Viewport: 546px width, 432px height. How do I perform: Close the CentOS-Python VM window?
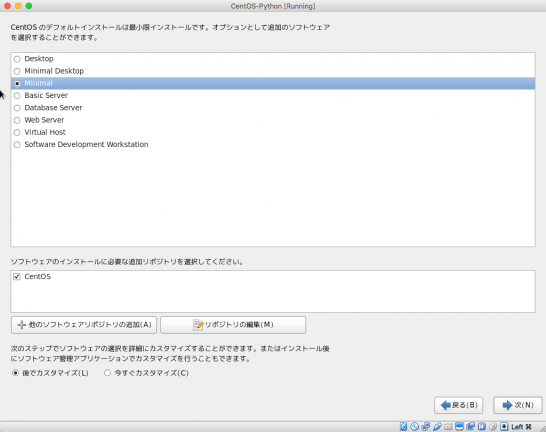pos(7,6)
